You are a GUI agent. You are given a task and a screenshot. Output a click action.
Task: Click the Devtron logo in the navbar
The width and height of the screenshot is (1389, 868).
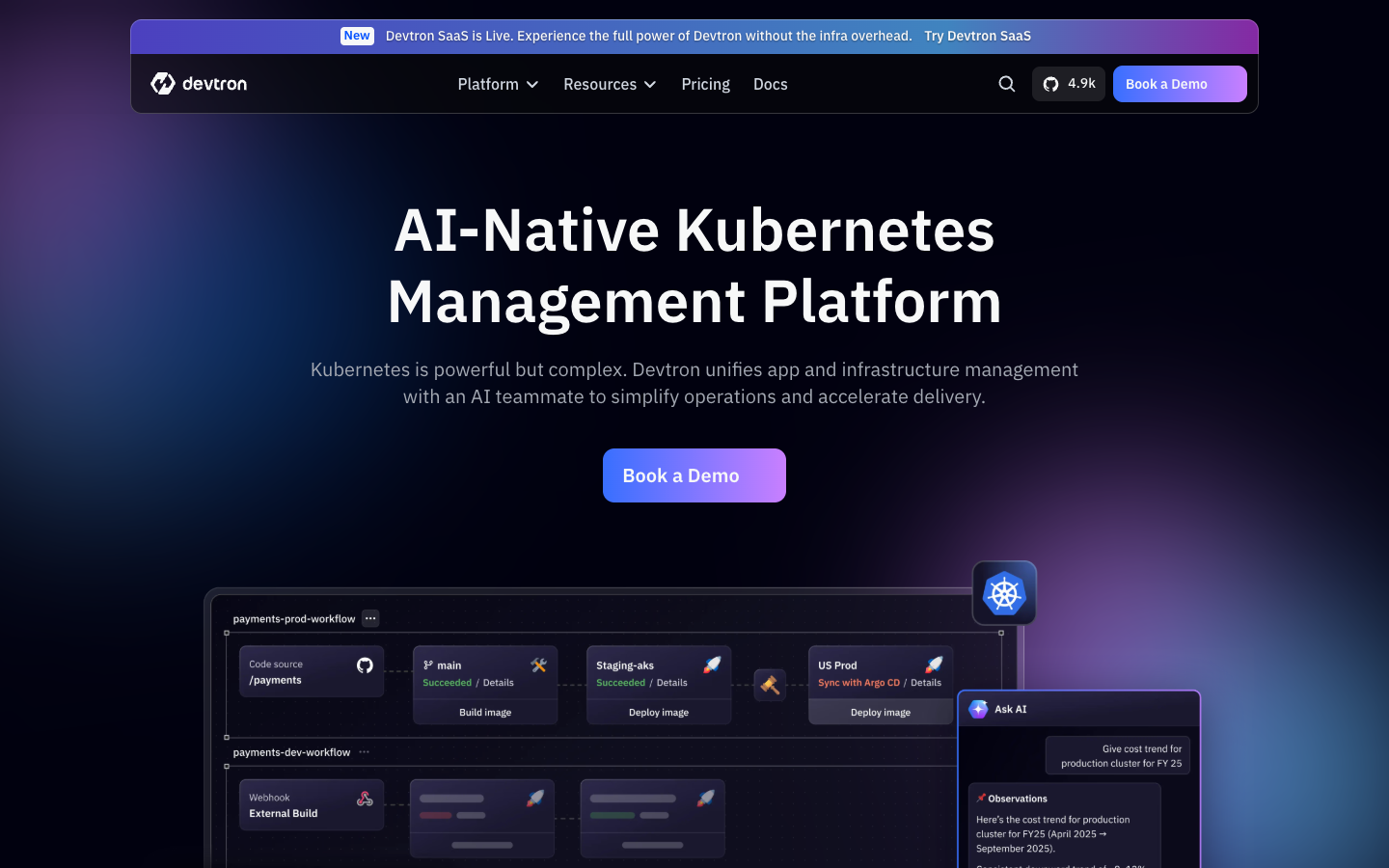coord(199,84)
